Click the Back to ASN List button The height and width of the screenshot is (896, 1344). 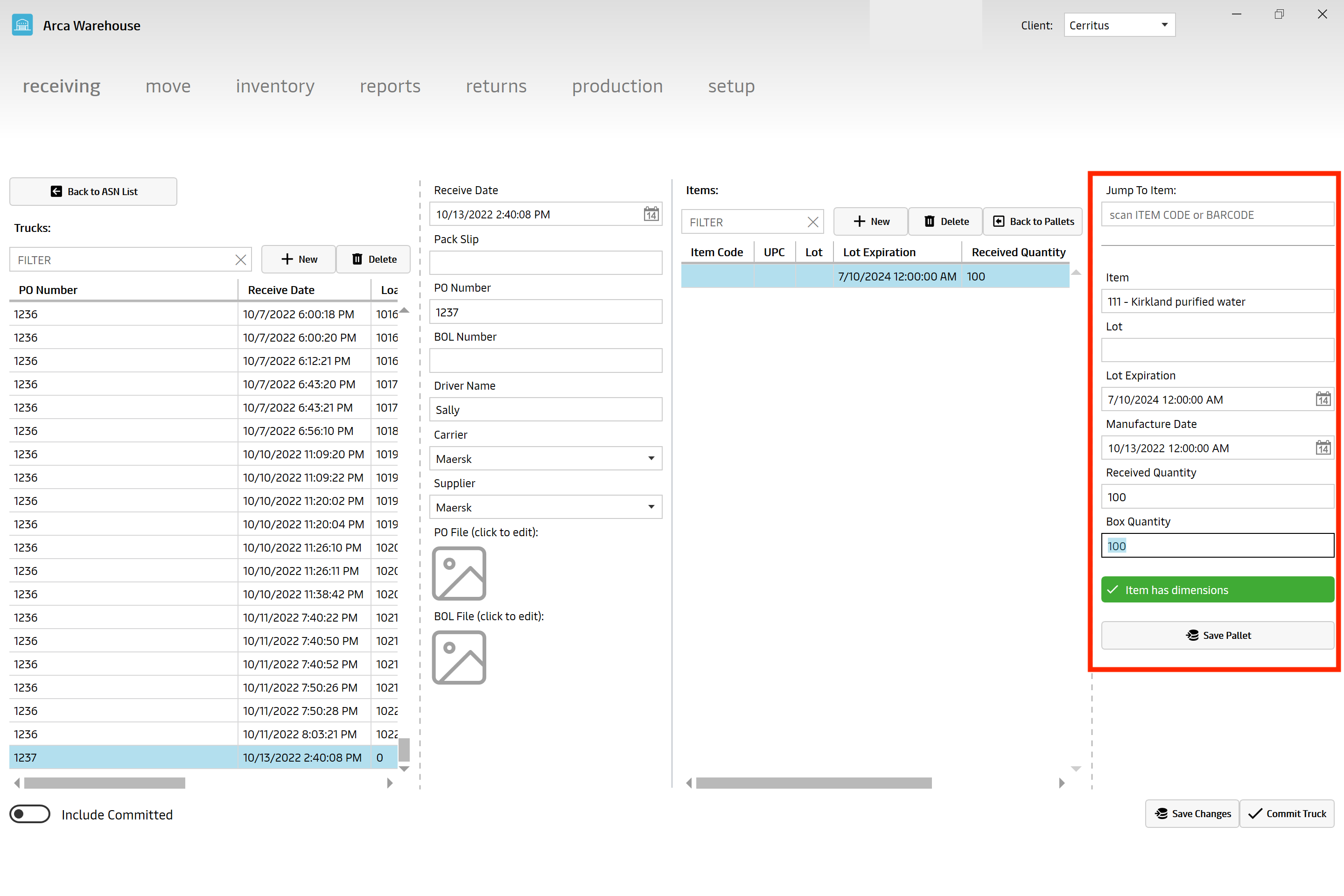(x=93, y=191)
